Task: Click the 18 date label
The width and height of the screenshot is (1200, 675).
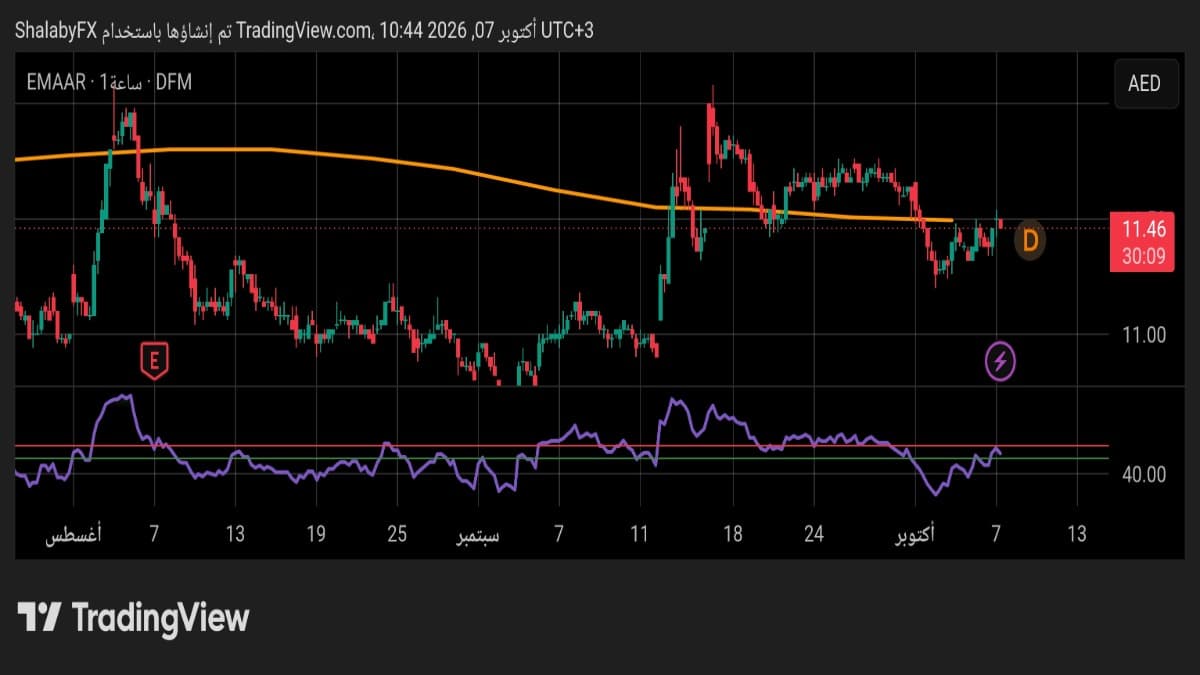Action: pos(734,535)
